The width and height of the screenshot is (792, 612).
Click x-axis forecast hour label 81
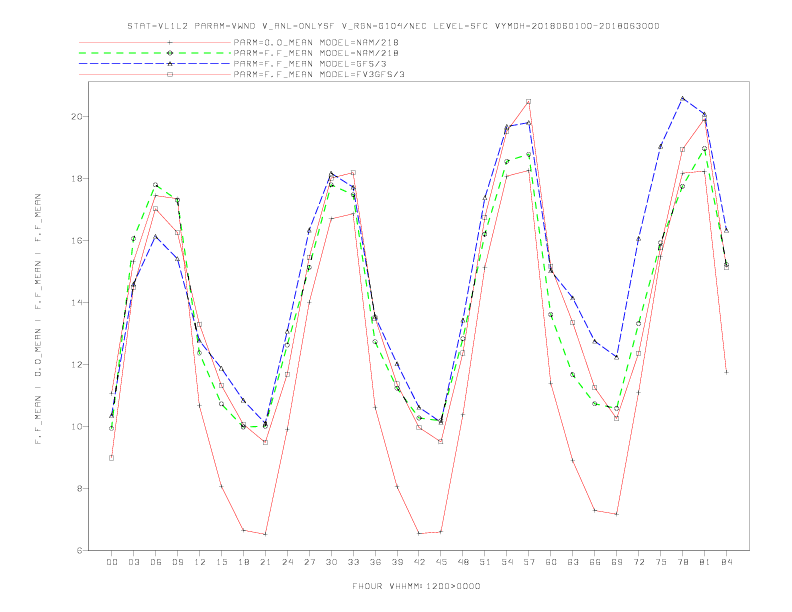click(x=705, y=562)
